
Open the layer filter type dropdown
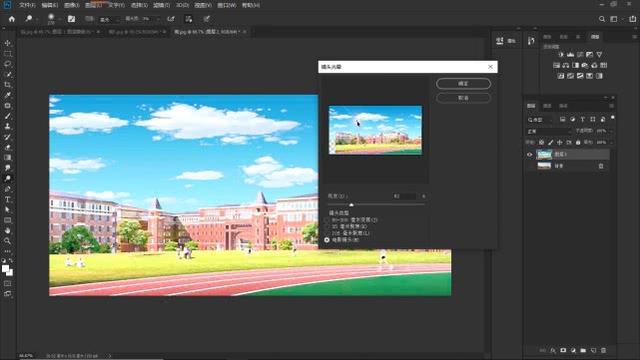[x=541, y=120]
